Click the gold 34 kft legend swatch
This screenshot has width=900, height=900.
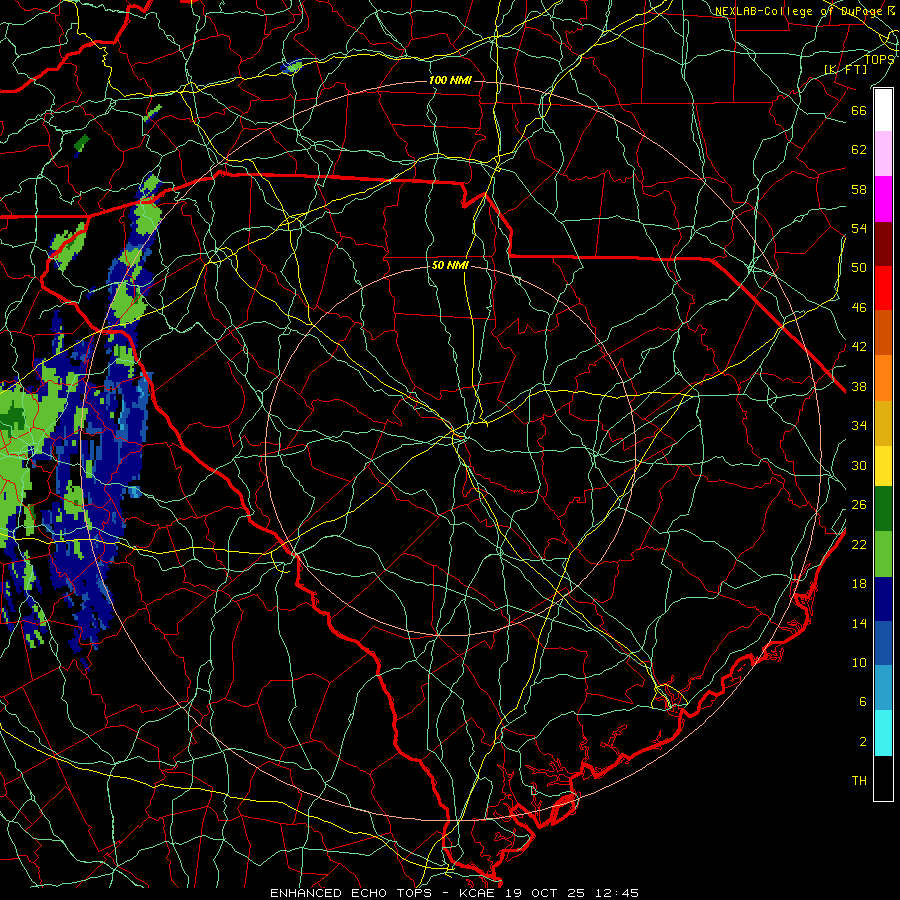pos(883,423)
